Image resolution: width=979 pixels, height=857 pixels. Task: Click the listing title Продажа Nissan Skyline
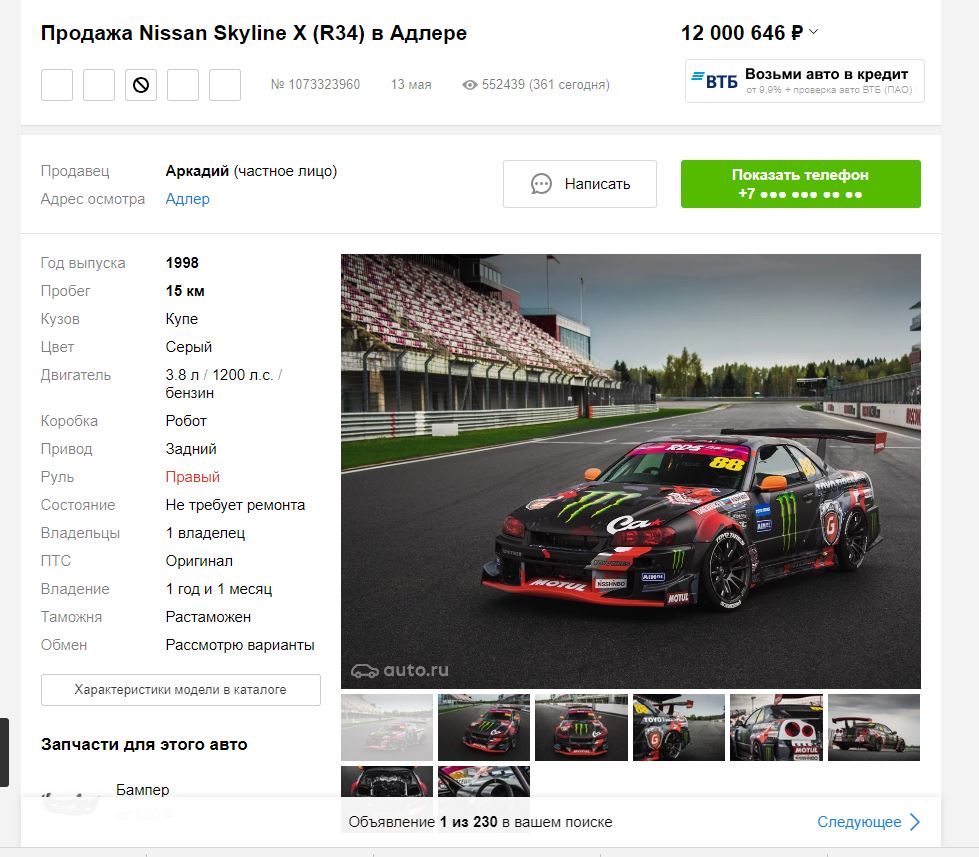pos(253,33)
